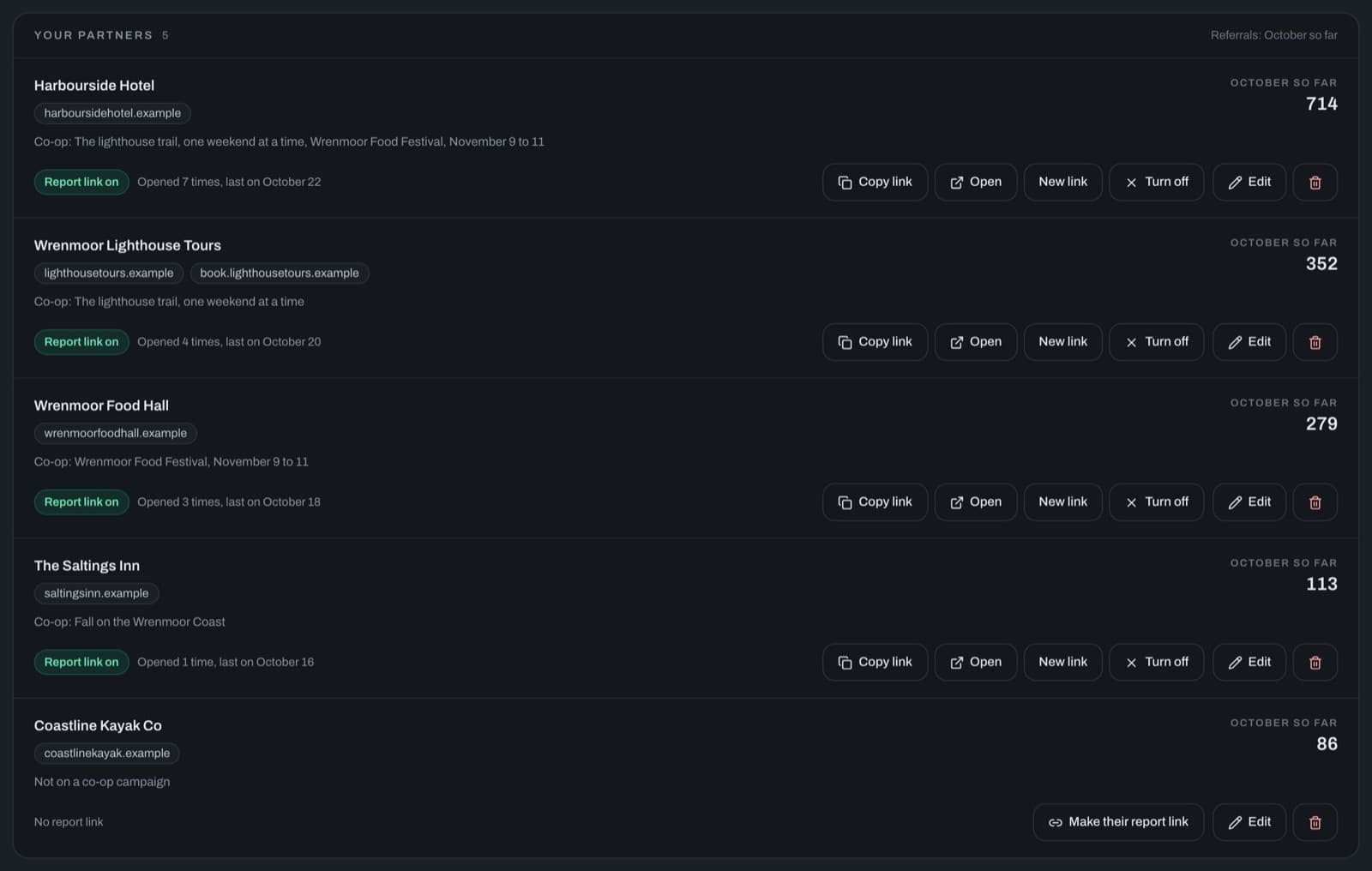Copy Wrenmoor Lighthouse Tours report link
This screenshot has height=871, width=1372.
[x=875, y=342]
